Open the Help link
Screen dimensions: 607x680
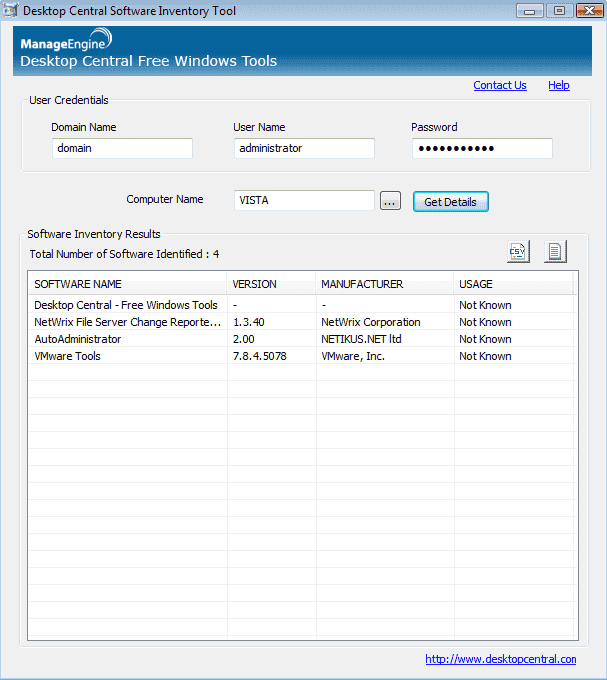pos(558,85)
